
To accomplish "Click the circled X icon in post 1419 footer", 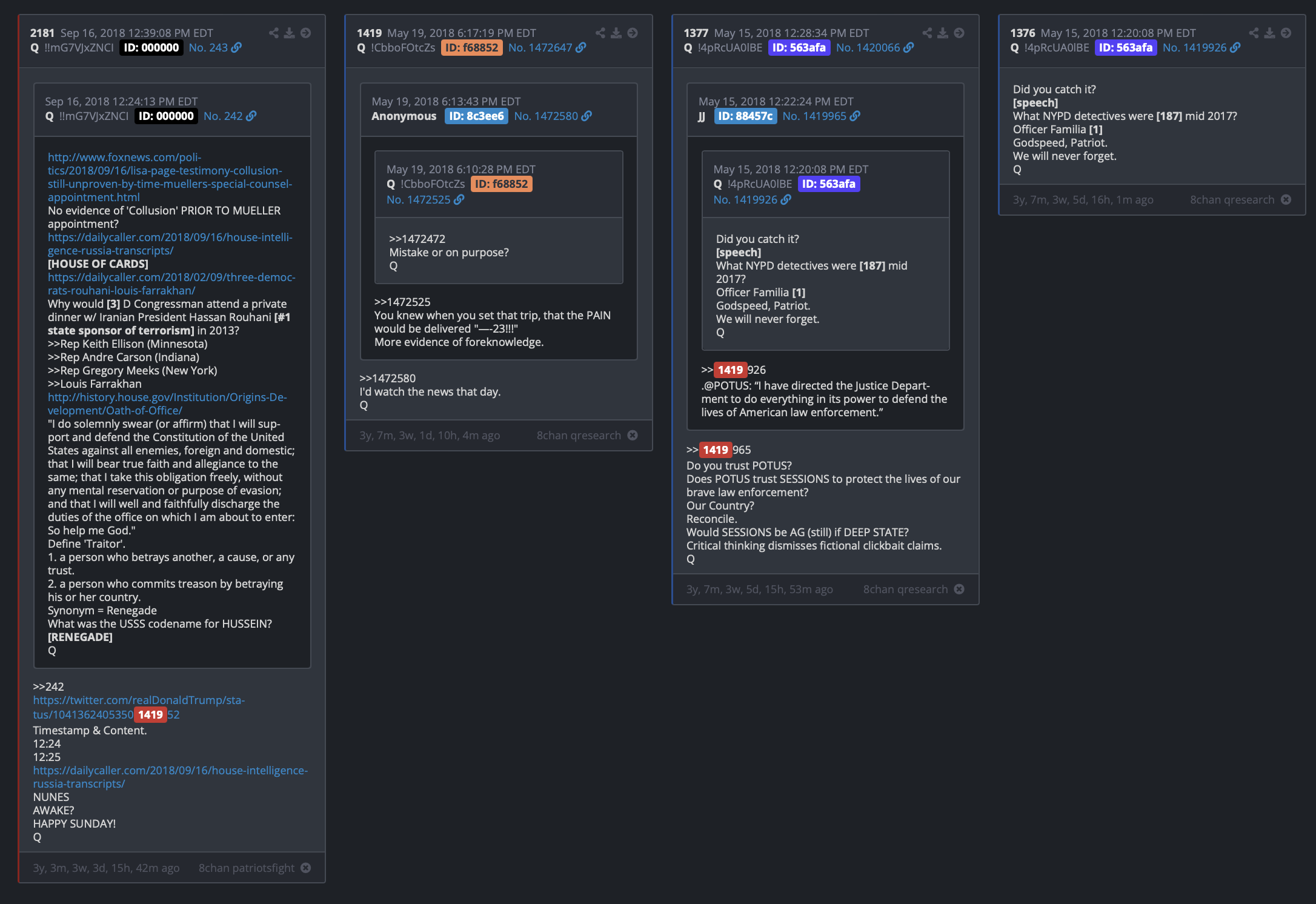I will pos(633,435).
